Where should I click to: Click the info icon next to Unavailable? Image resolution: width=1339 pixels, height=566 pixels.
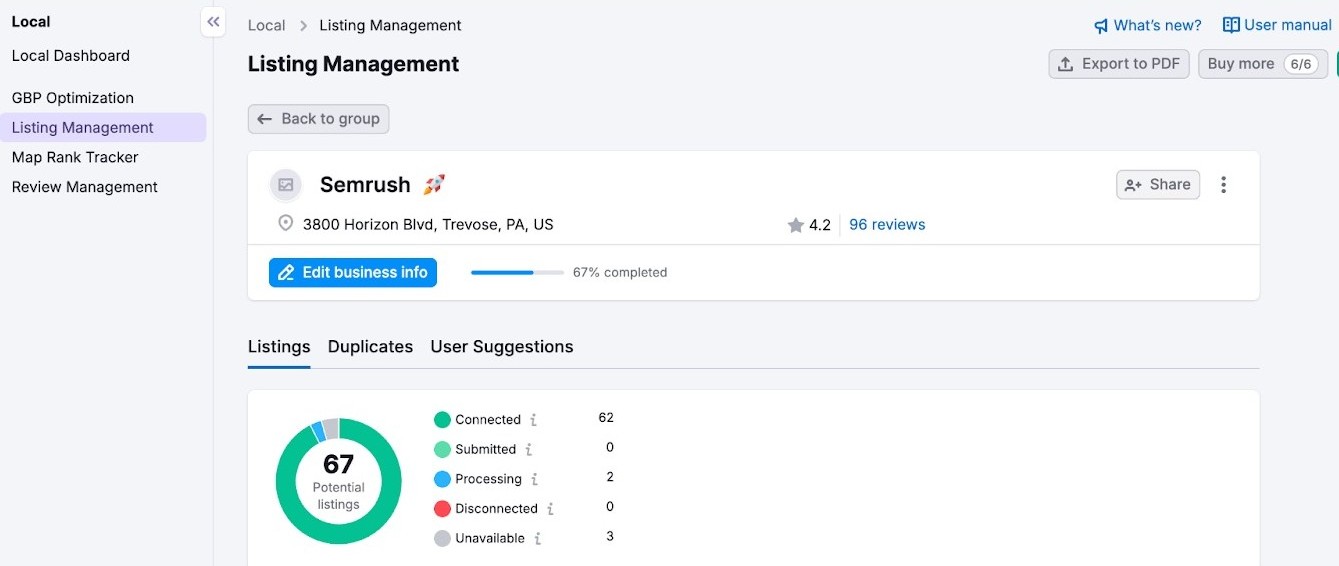pyautogui.click(x=538, y=538)
